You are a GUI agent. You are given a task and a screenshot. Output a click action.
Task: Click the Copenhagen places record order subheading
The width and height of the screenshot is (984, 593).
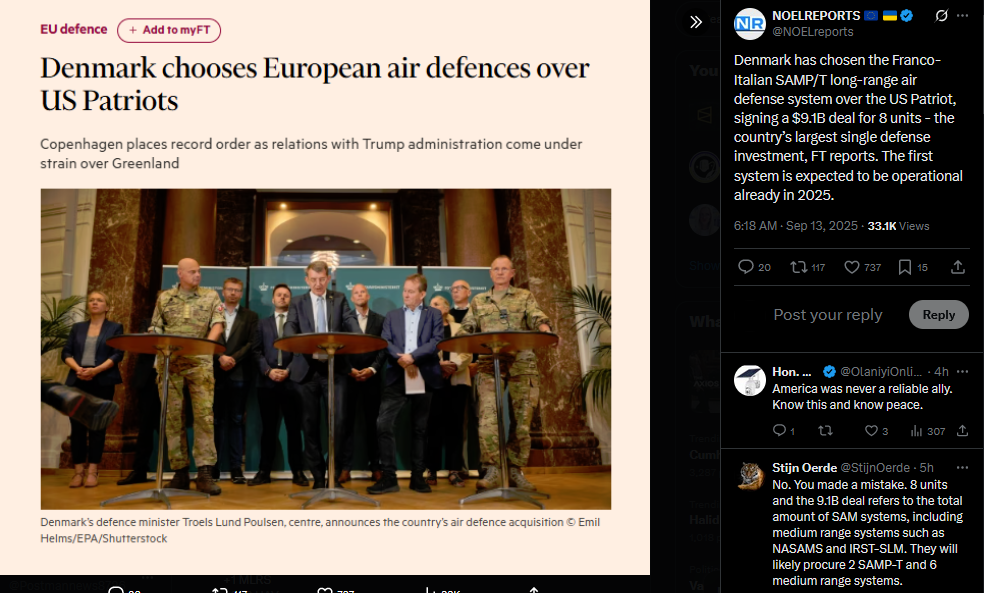(311, 153)
